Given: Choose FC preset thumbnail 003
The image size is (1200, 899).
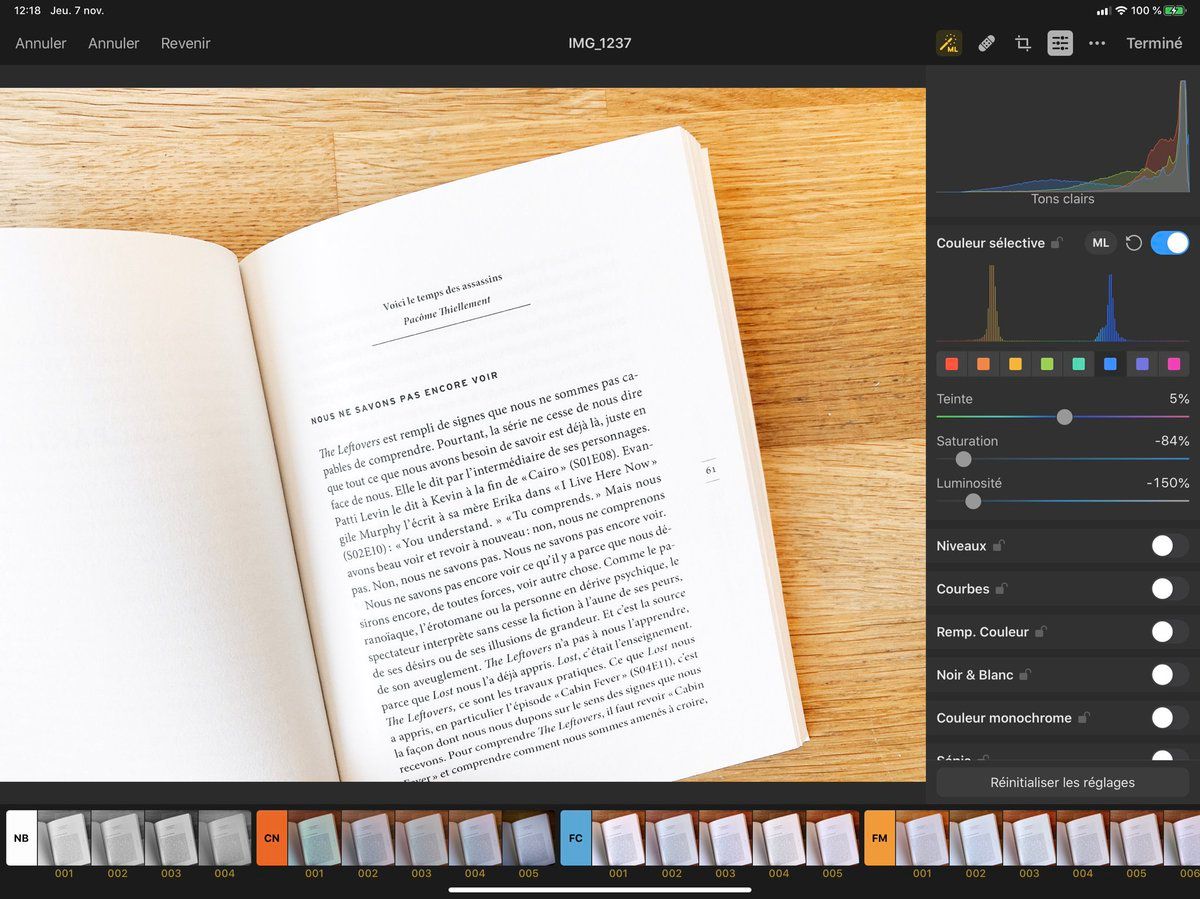Looking at the screenshot, I should (x=725, y=838).
